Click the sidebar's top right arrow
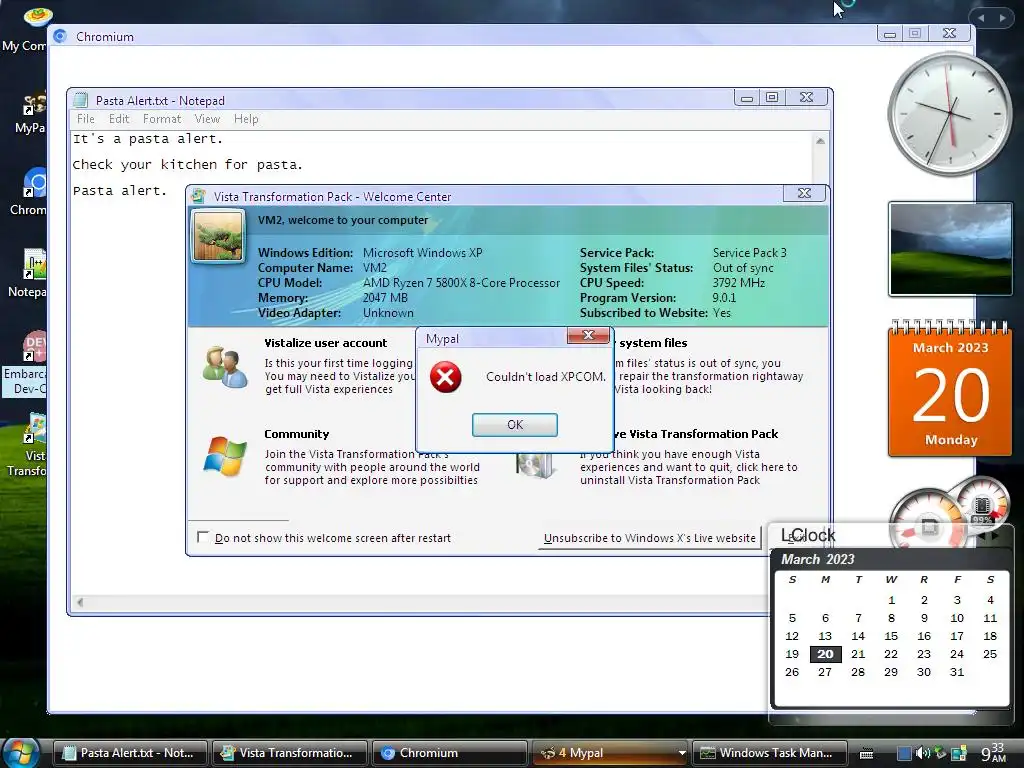 pyautogui.click(x=1002, y=18)
